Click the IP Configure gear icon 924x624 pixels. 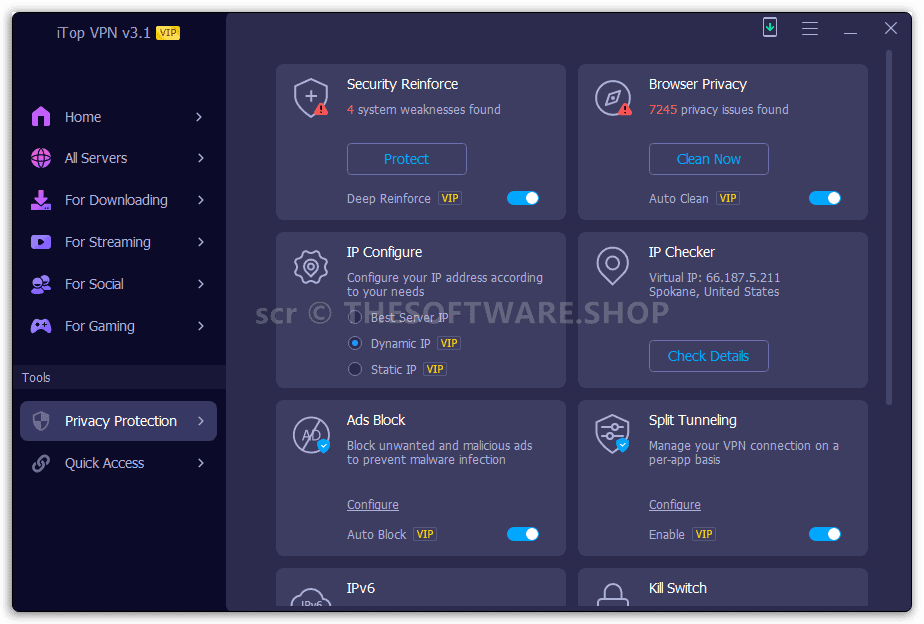311,267
